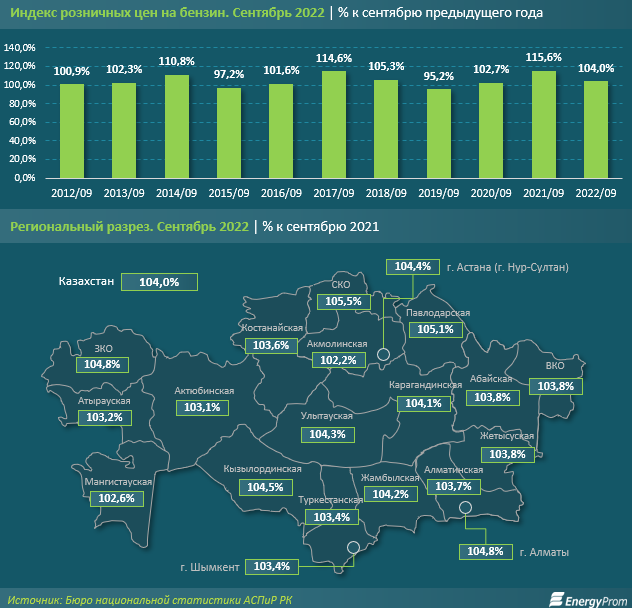632x608 pixels.
Task: Click the Shymkent city circle marker on map
Action: coord(352,546)
